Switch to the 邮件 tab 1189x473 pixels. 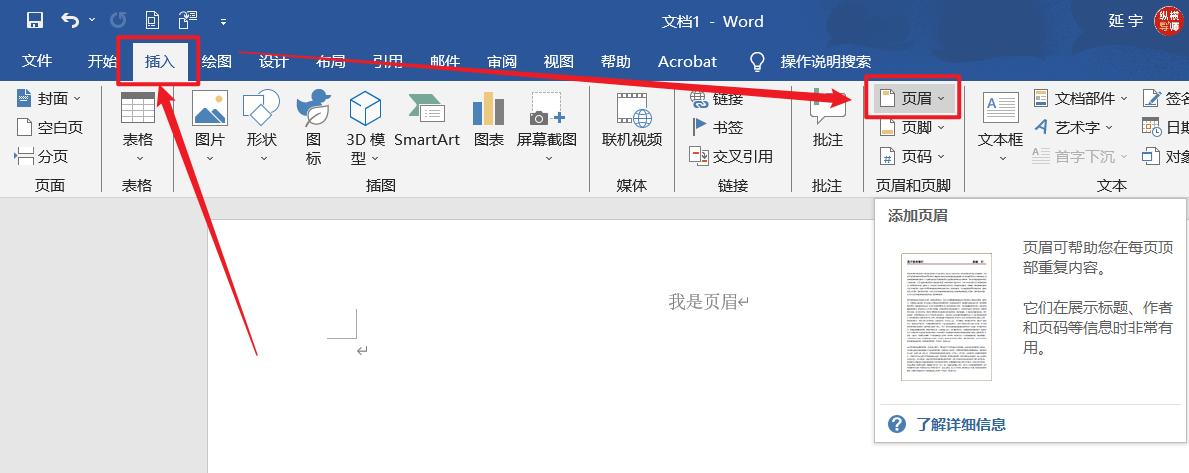[x=444, y=62]
